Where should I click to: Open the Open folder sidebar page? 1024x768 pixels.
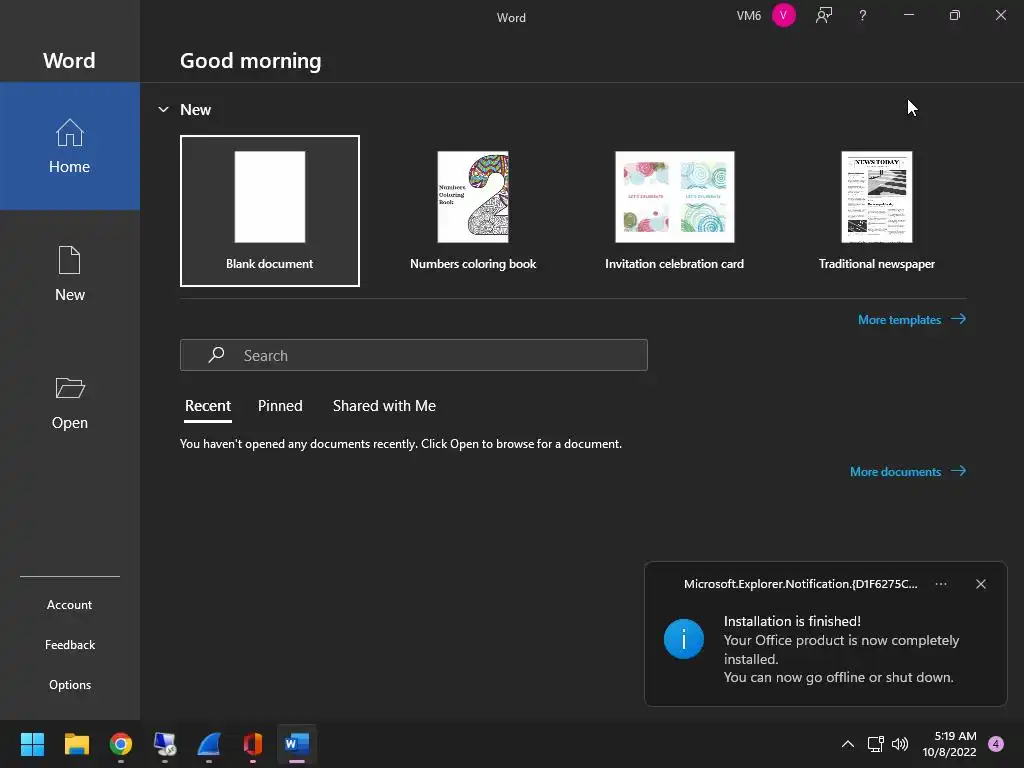[x=69, y=402]
